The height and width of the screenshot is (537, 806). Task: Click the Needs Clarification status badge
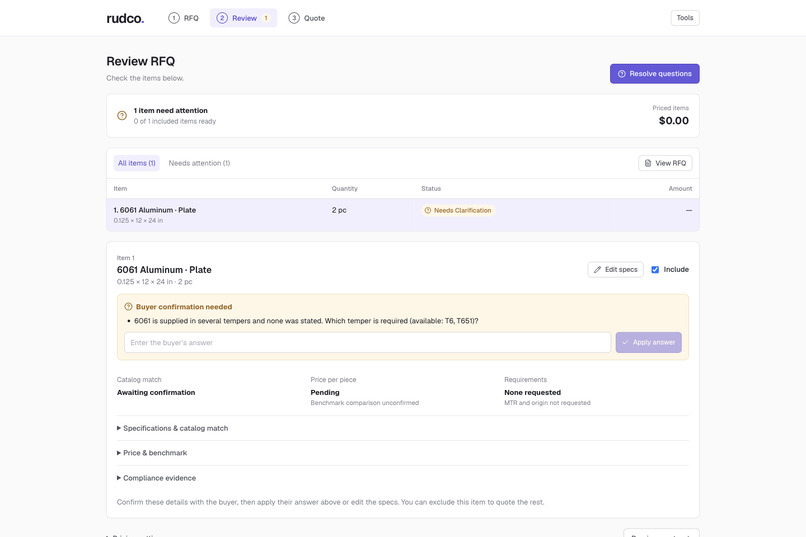[458, 211]
